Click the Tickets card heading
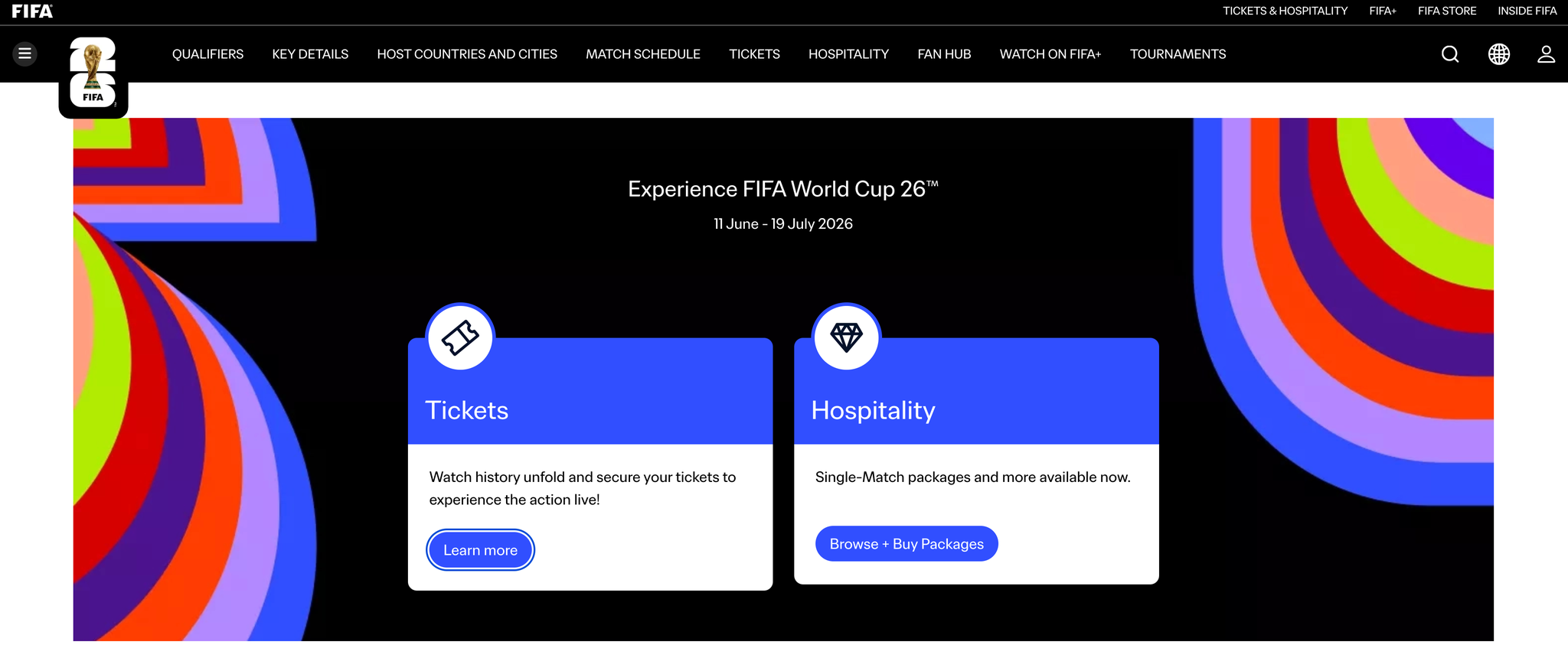Screen dimensions: 1568x658 point(467,411)
